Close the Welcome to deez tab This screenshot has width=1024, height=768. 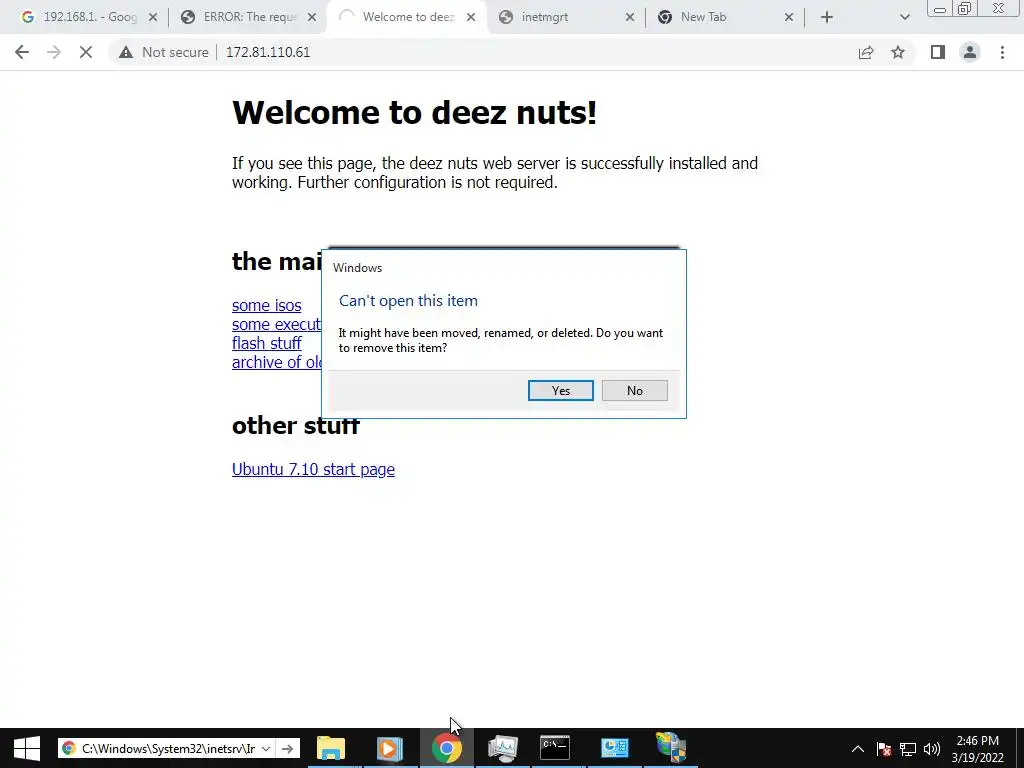point(471,18)
